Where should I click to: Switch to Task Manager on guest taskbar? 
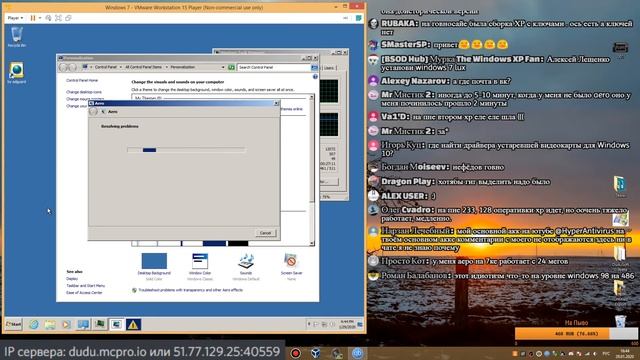pyautogui.click(x=100, y=324)
